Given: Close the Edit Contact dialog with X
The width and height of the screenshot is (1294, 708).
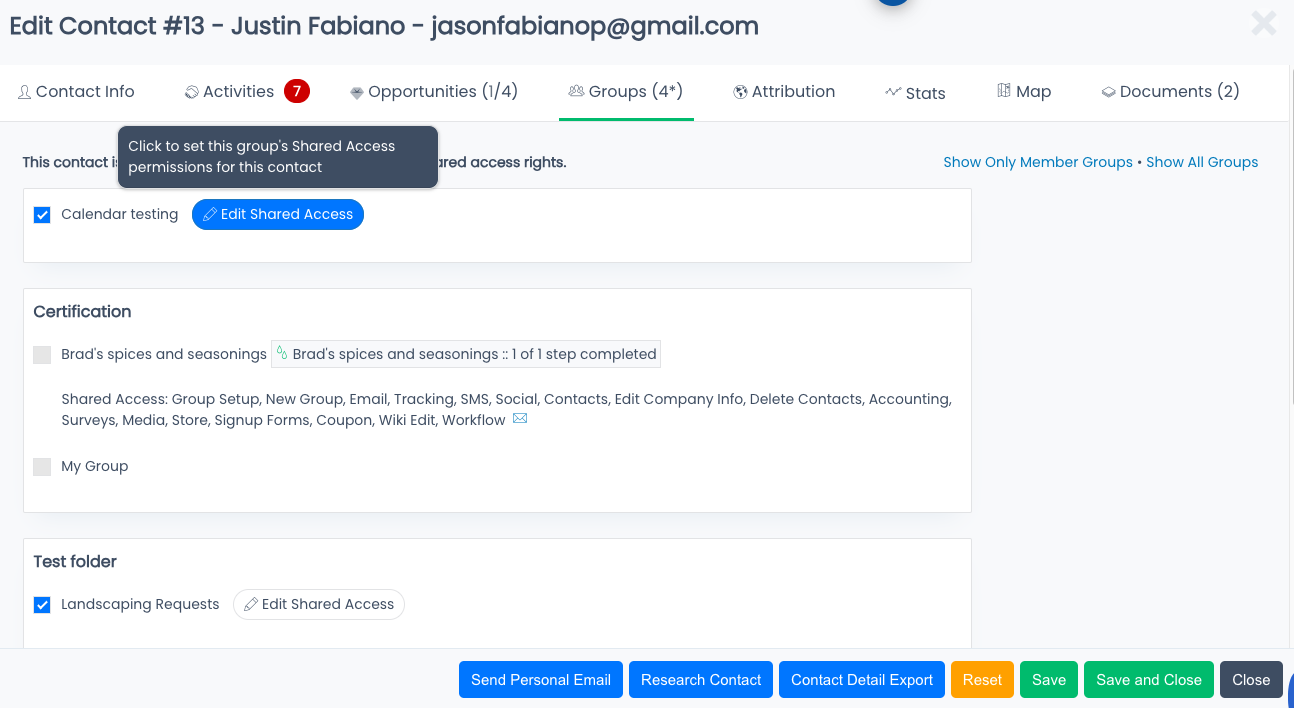Looking at the screenshot, I should point(1264,23).
